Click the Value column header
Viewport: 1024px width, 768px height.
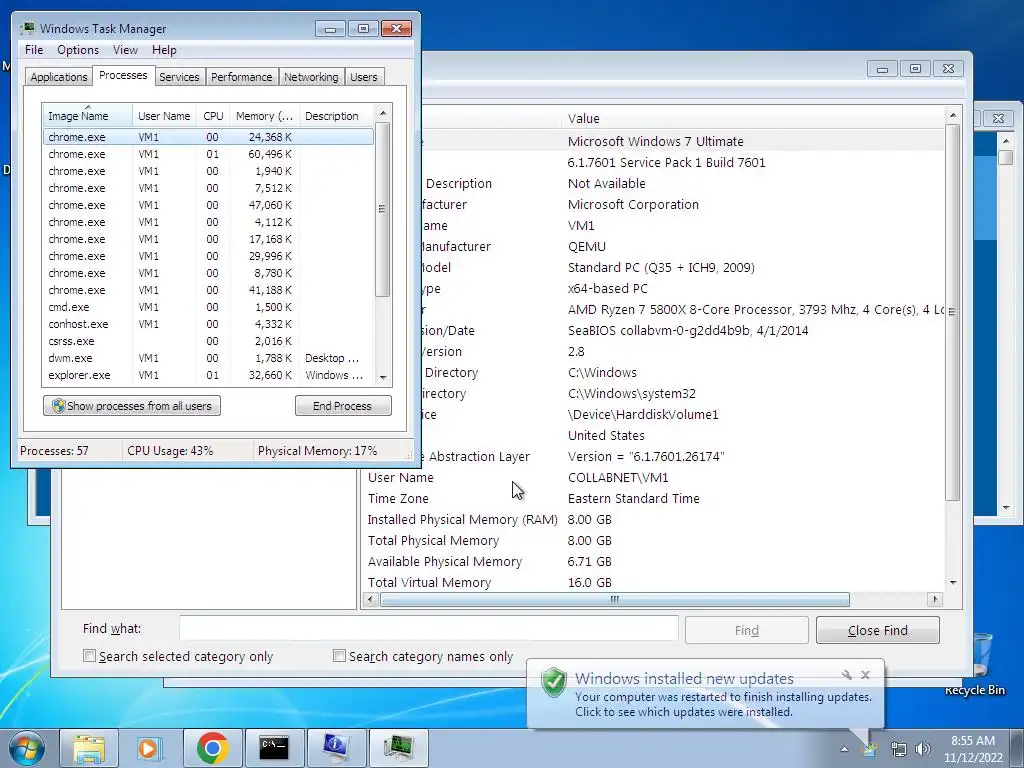[x=752, y=118]
